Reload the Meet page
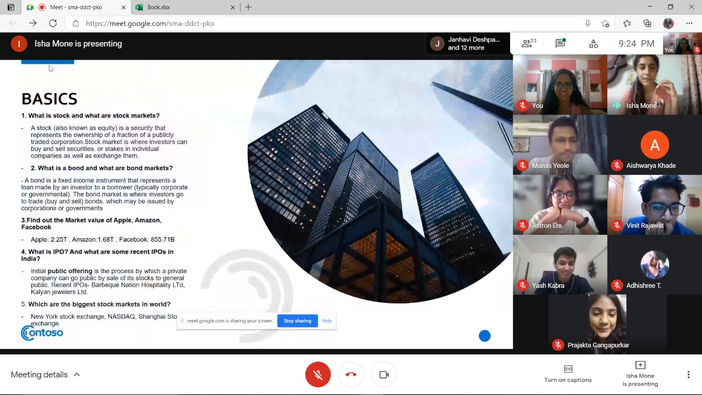702x395 pixels. 53,23
